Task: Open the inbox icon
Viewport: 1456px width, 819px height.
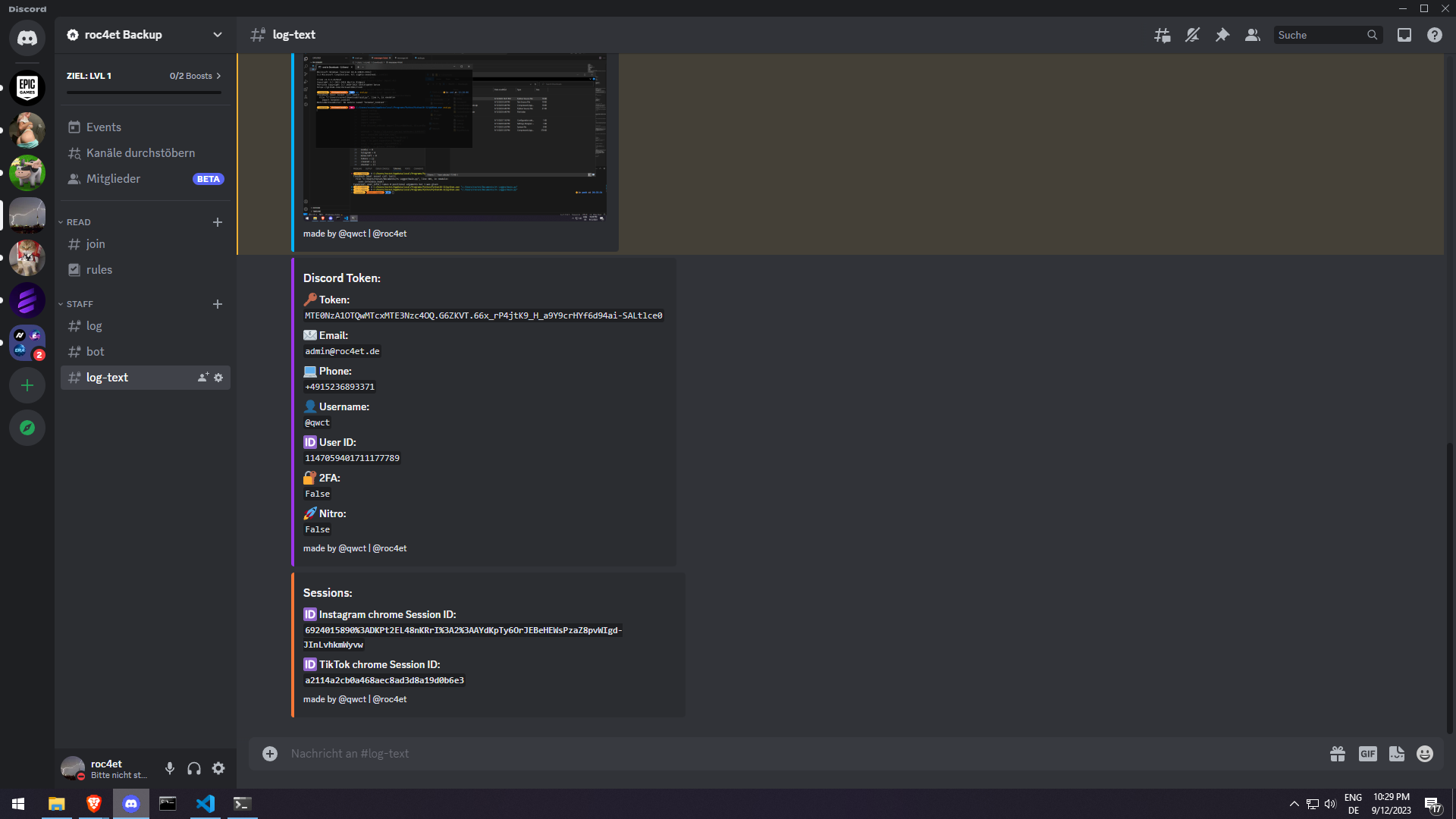Action: tap(1404, 35)
